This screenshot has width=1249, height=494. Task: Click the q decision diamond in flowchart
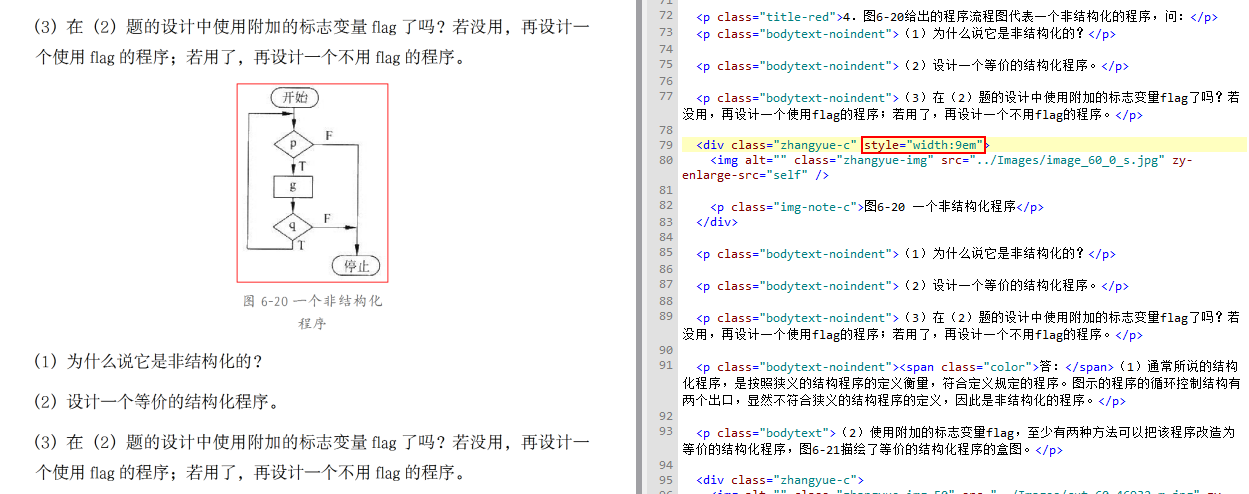click(x=293, y=226)
